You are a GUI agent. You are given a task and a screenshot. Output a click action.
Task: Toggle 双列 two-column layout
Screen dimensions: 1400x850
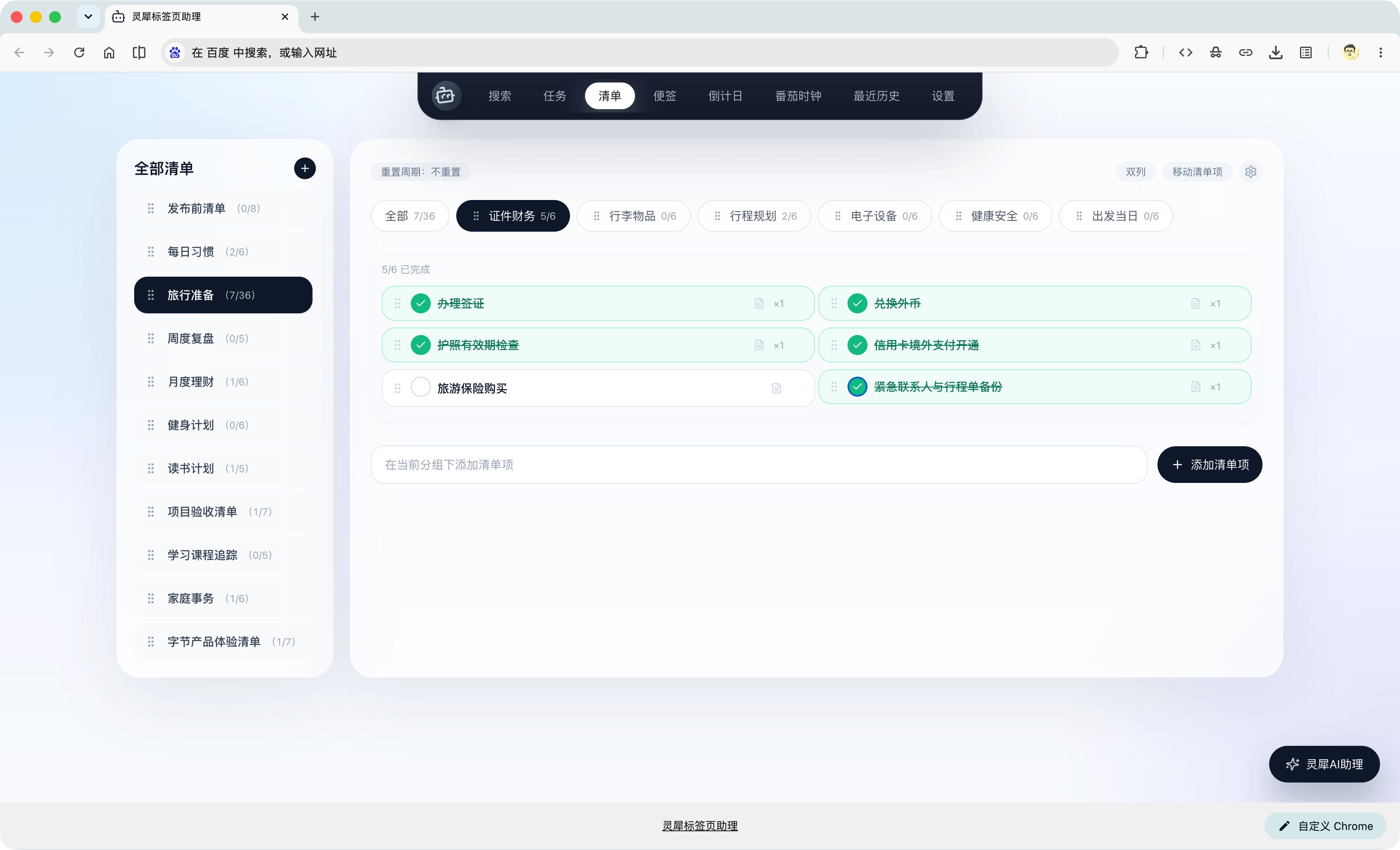(1135, 172)
